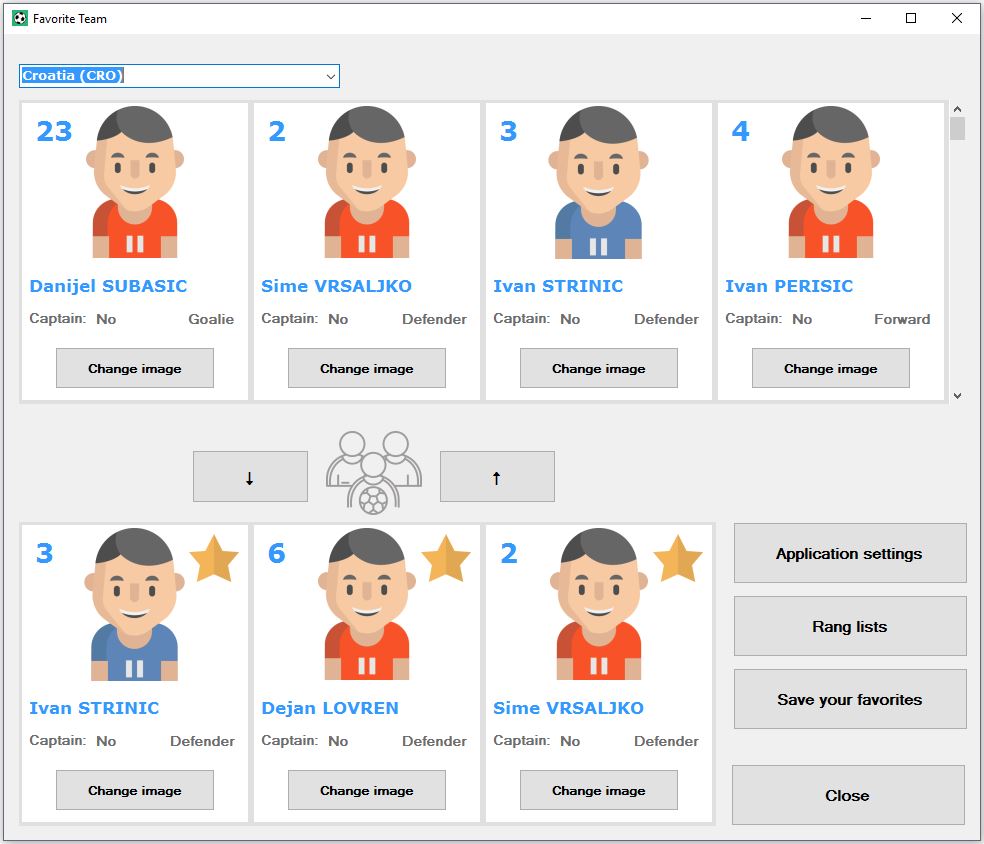Click the gold star on favorite Ivan STRINIC
984x844 pixels.
[x=214, y=558]
